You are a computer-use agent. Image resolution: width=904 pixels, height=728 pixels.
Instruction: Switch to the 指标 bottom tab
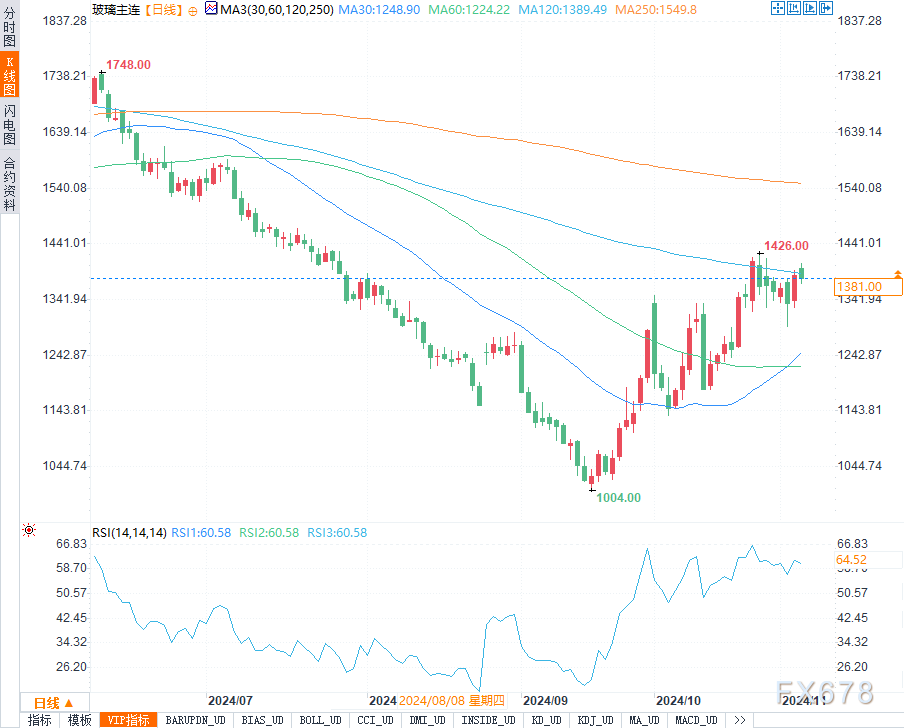coord(40,720)
